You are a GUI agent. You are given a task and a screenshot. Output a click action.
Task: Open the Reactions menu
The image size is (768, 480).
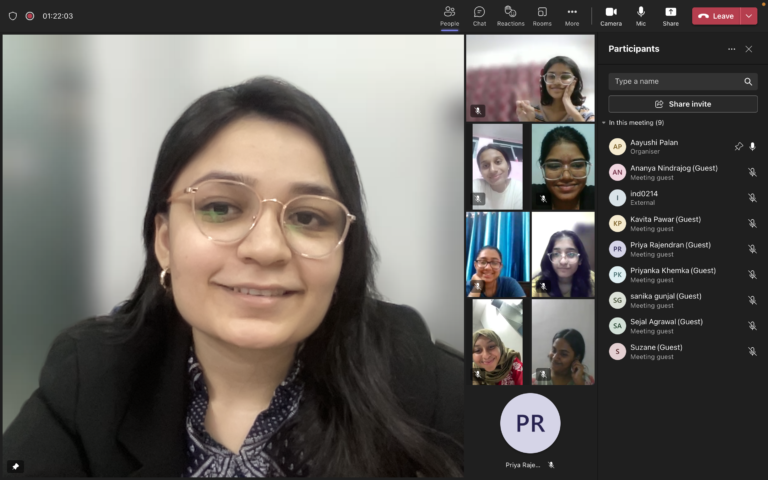510,15
